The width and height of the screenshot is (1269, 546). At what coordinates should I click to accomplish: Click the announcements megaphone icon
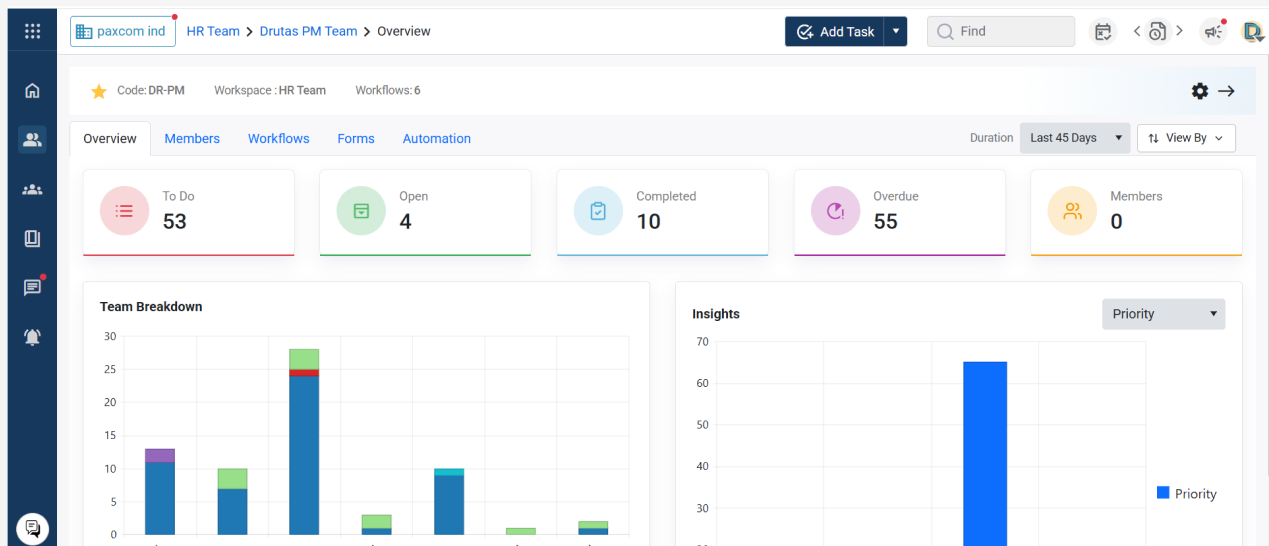tap(1213, 32)
